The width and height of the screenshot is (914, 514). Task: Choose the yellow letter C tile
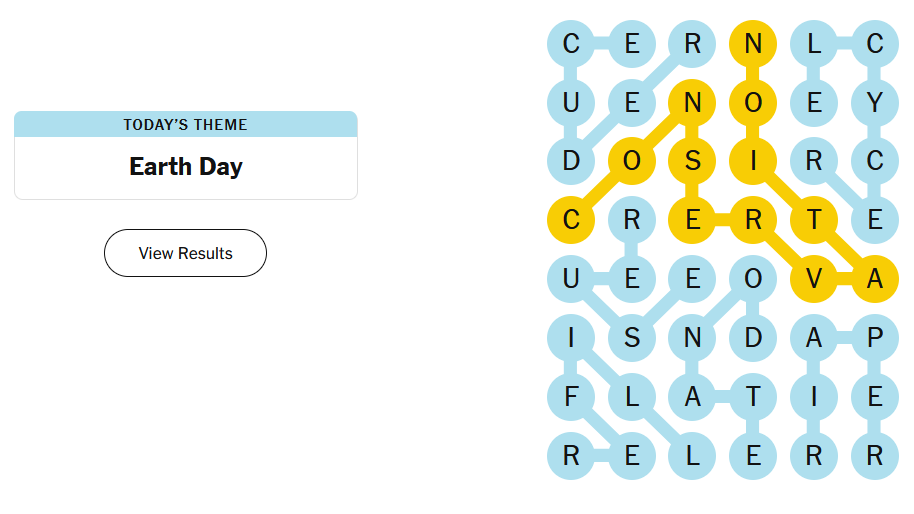click(571, 221)
